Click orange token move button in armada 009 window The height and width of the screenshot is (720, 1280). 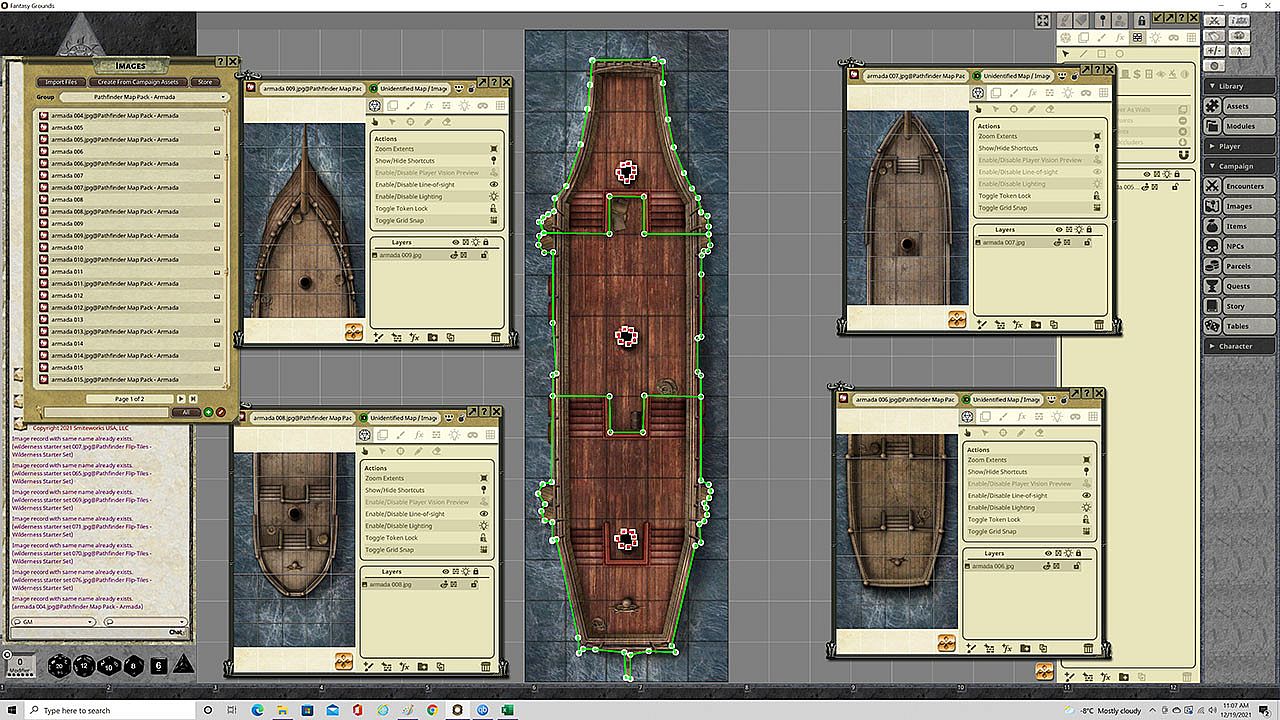pyautogui.click(x=354, y=332)
